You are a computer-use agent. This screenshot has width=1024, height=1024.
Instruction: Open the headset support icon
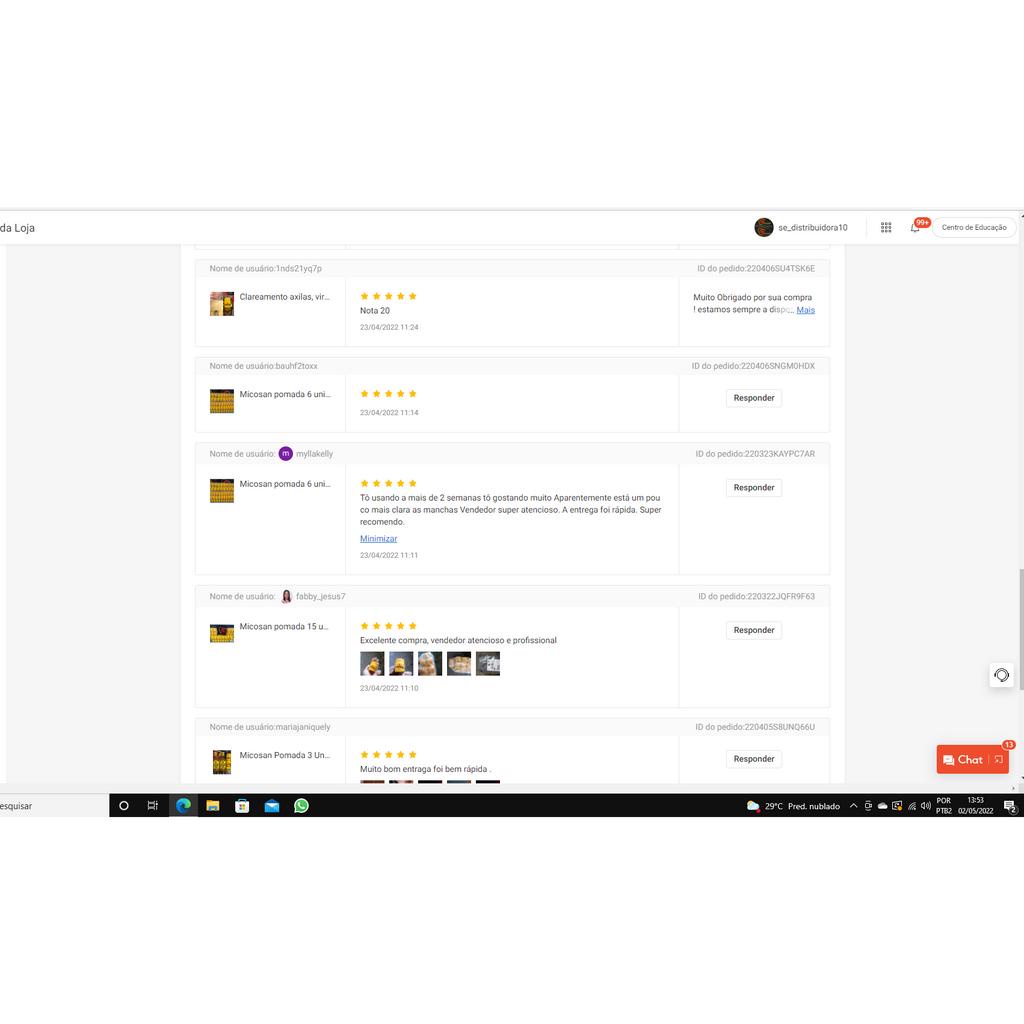click(x=1001, y=675)
